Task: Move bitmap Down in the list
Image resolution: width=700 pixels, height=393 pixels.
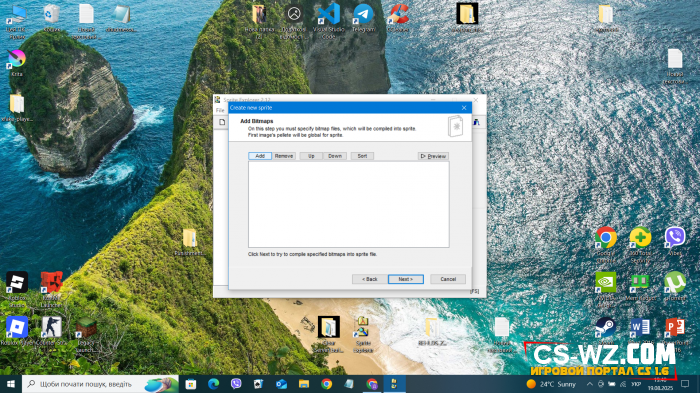Action: 335,156
